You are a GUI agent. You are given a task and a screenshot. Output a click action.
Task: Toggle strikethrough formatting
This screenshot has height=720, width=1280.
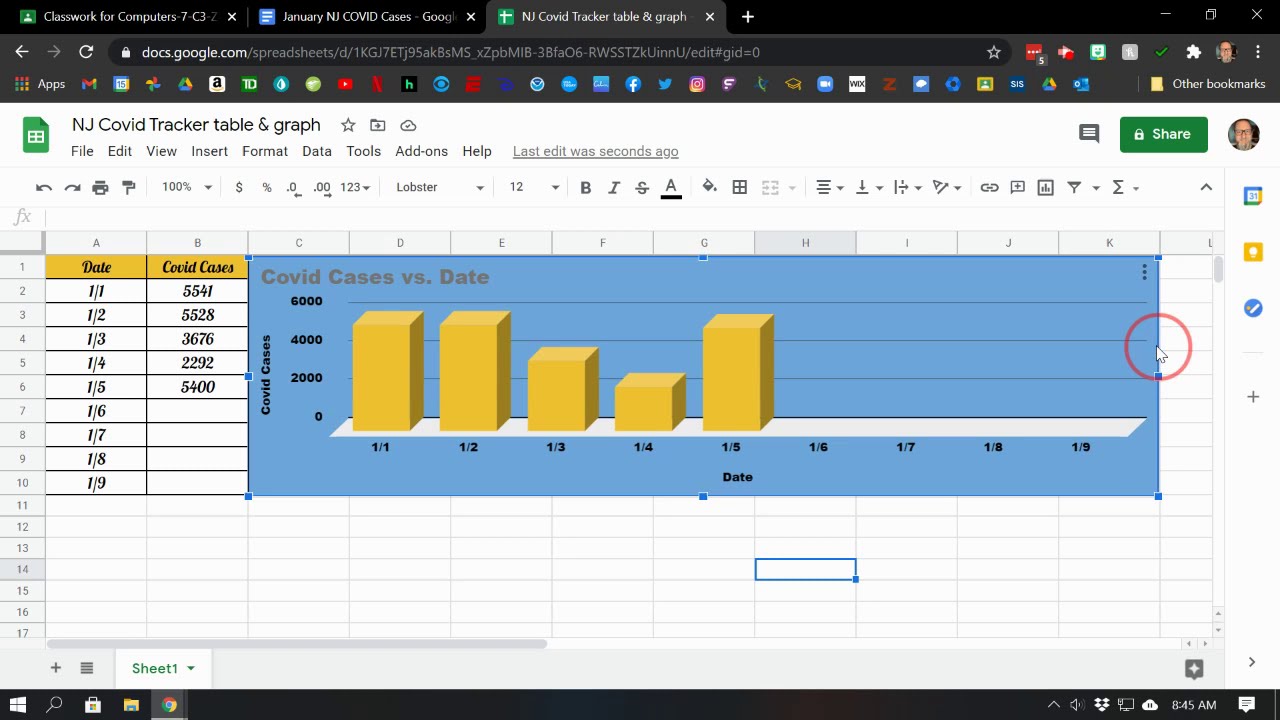tap(642, 187)
